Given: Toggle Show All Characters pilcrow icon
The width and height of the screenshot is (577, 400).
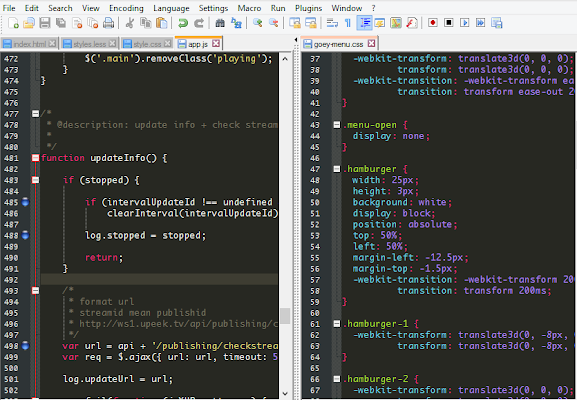Looking at the screenshot, I should click(348, 23).
